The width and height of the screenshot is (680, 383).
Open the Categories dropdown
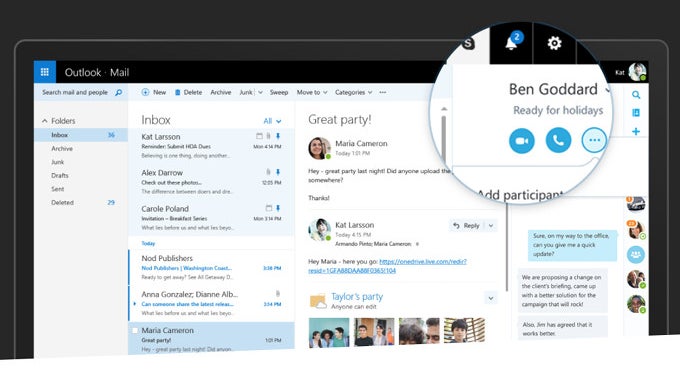tap(353, 92)
